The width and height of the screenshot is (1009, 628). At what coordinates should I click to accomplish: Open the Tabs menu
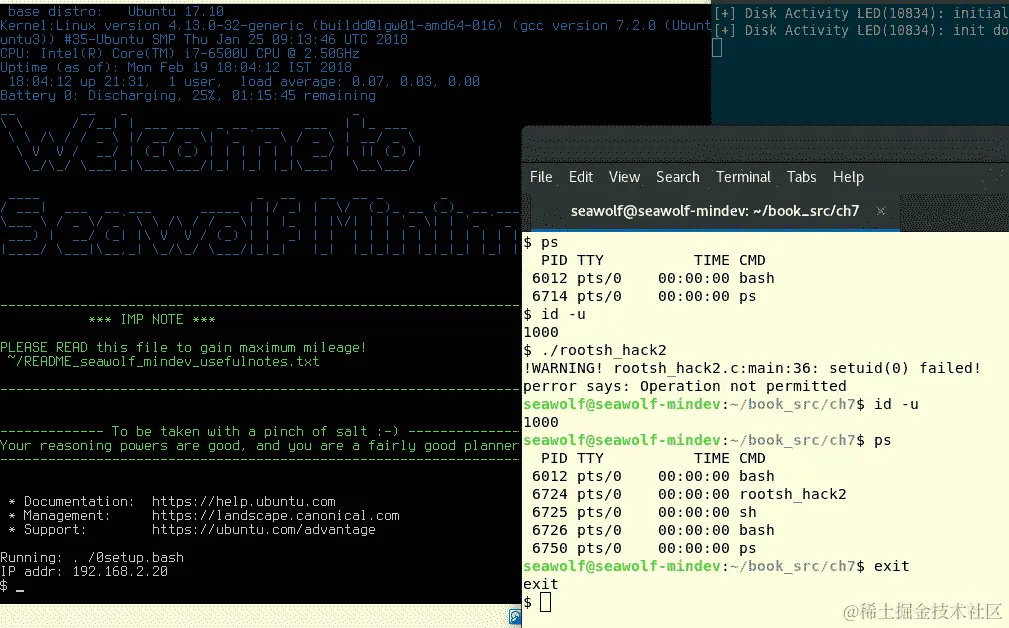pos(801,177)
